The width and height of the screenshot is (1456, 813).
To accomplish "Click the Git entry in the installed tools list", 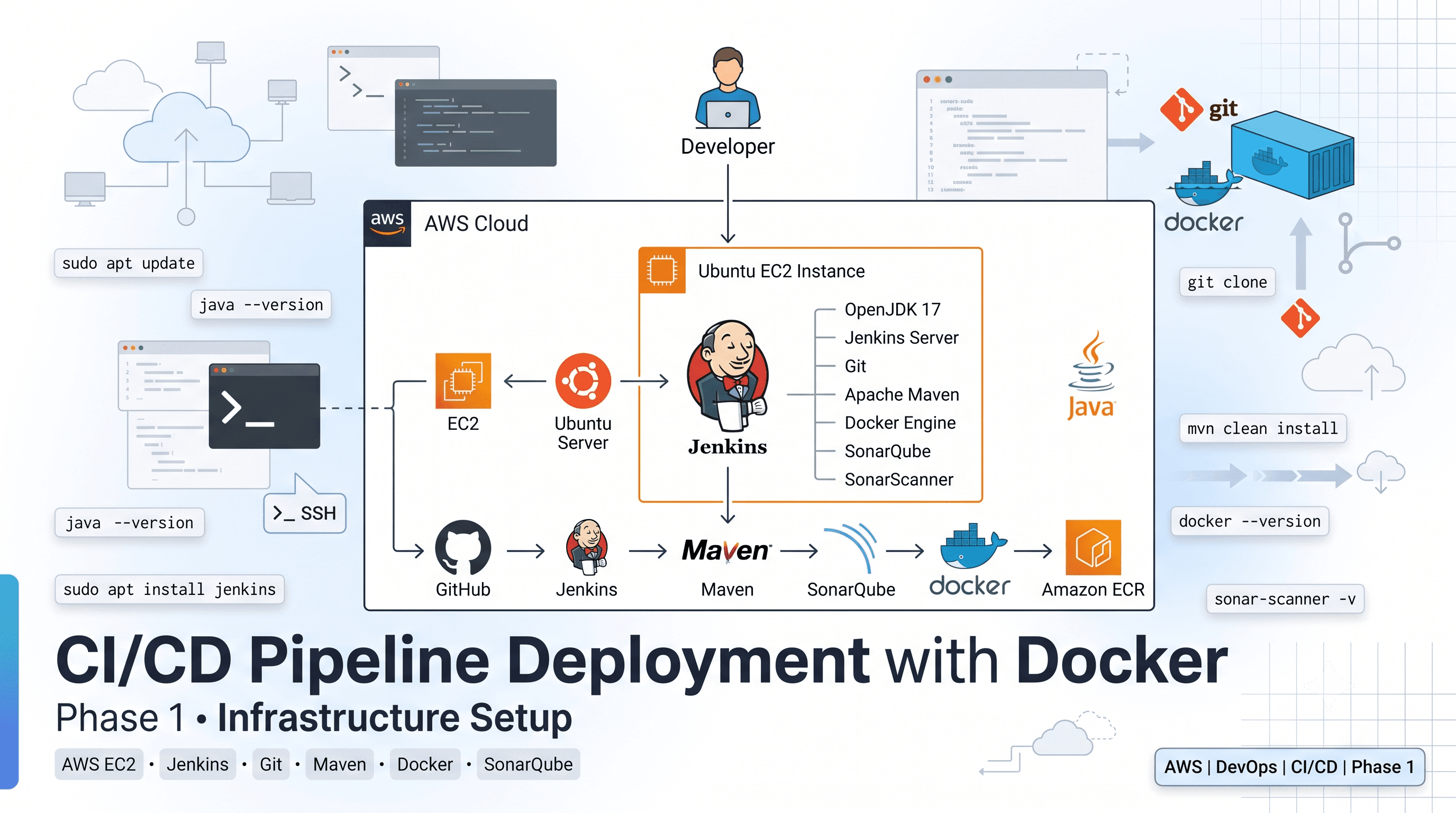I will [855, 366].
